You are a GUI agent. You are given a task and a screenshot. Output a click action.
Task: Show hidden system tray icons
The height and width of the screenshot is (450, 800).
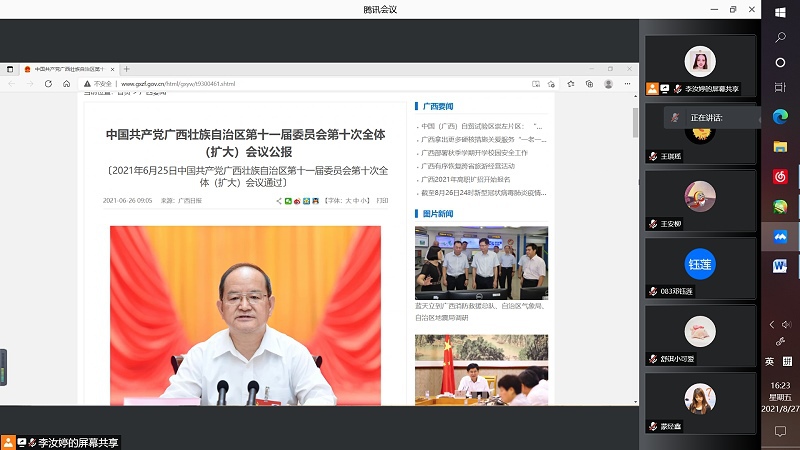(772, 324)
